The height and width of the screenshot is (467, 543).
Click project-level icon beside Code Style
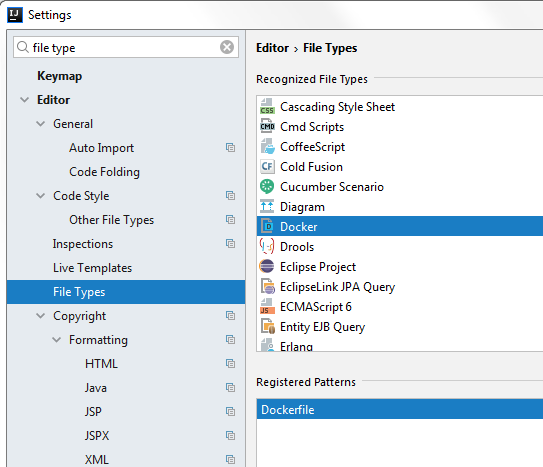(x=230, y=196)
